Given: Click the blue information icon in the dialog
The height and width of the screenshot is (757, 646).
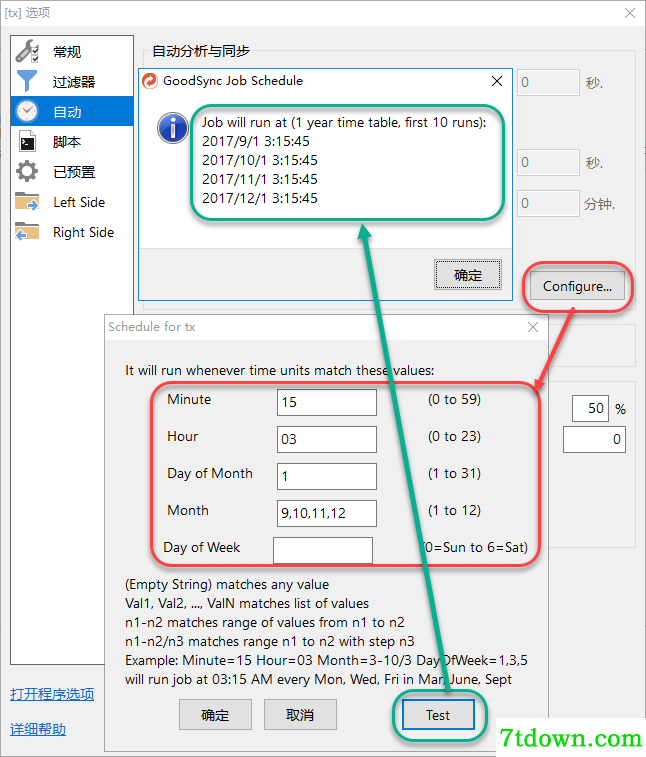Looking at the screenshot, I should click(x=173, y=128).
